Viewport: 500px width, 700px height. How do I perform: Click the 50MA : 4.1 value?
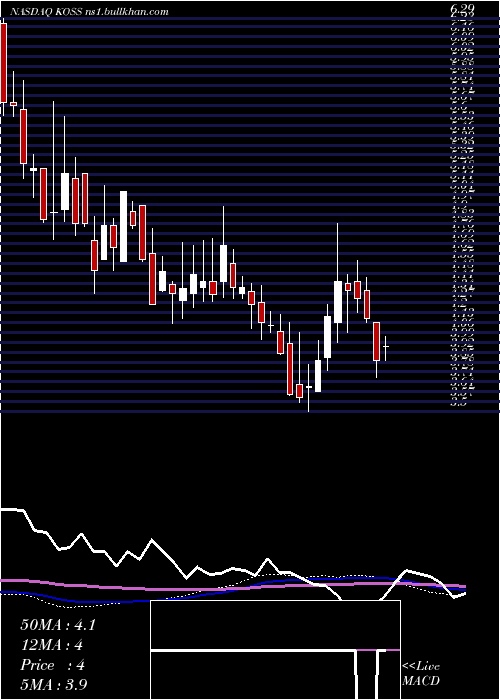[58, 625]
